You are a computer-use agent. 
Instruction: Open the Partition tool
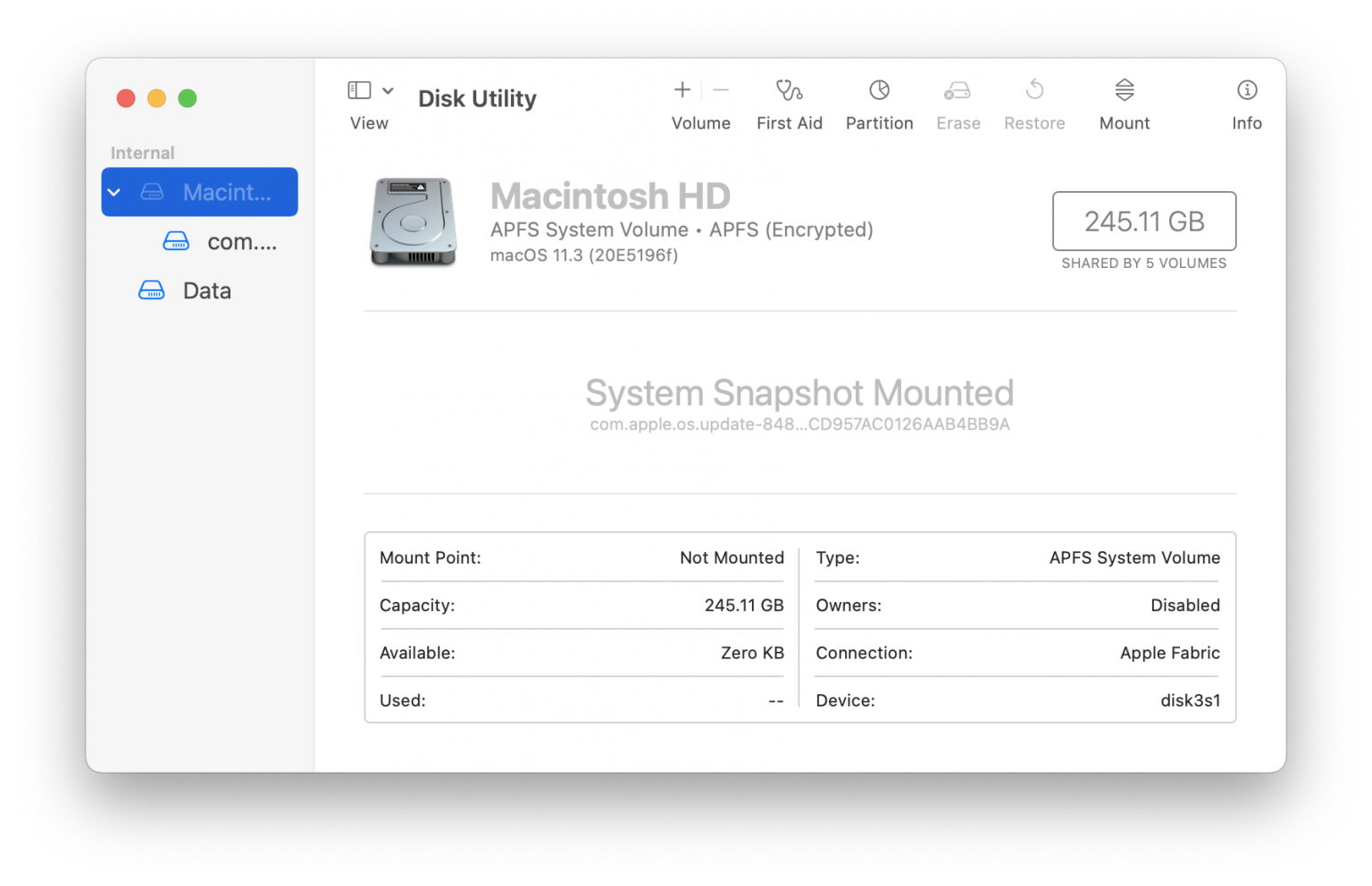tap(879, 103)
